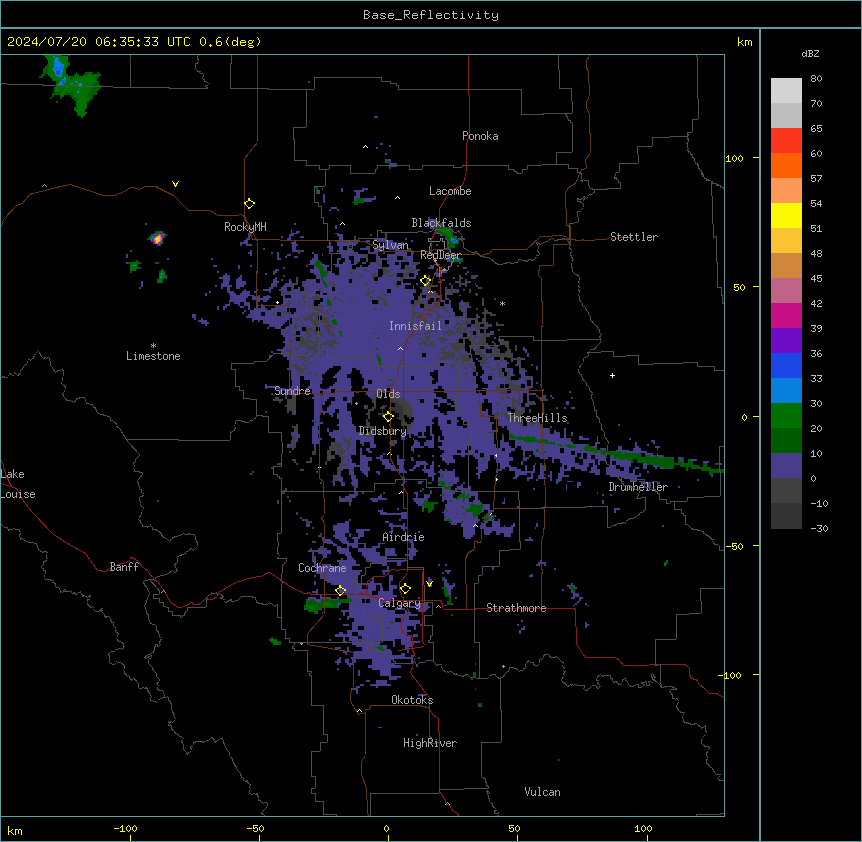Click the yellow V marker northwest of RockyMH

pyautogui.click(x=175, y=184)
